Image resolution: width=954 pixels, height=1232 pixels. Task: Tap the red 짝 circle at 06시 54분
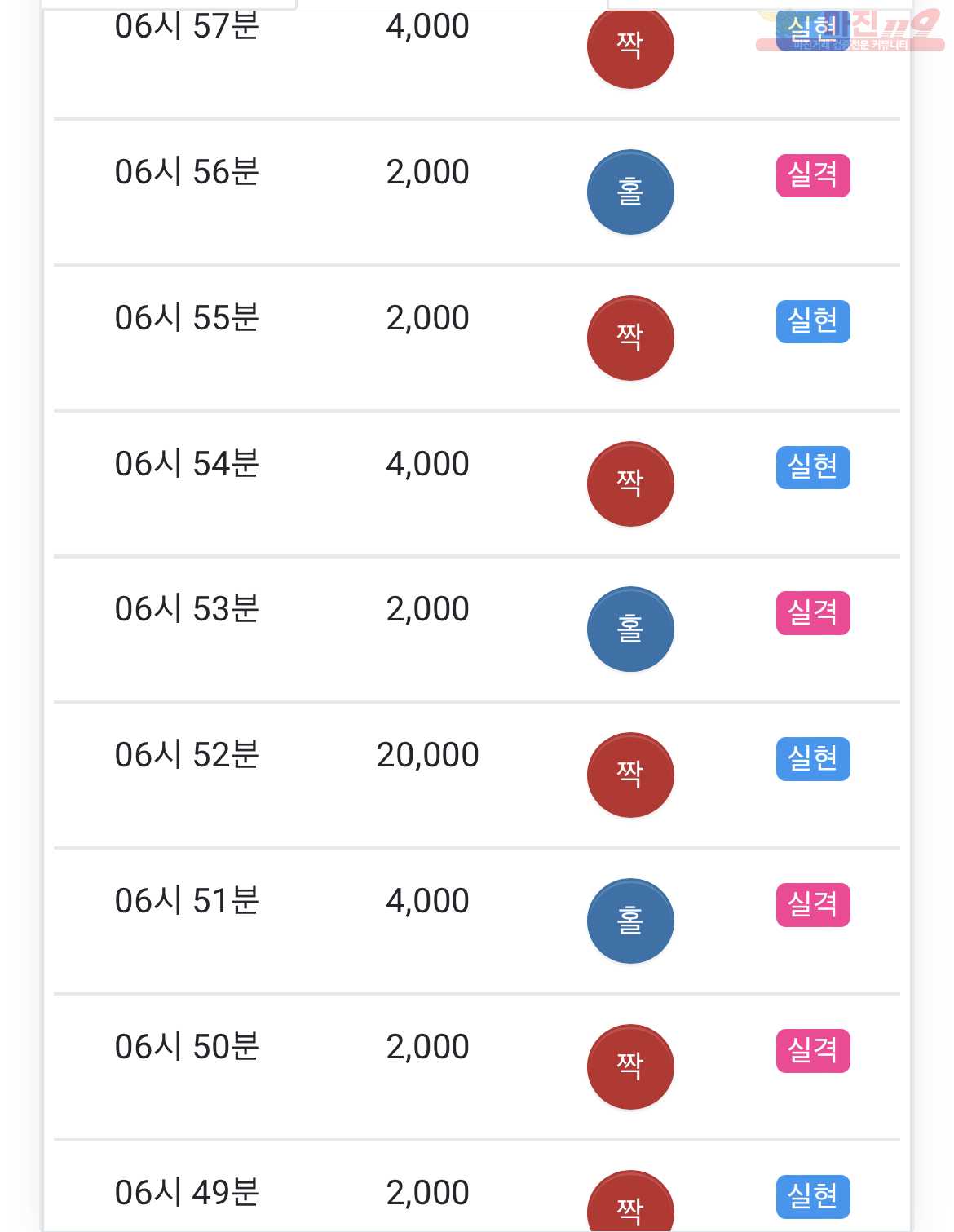click(630, 484)
